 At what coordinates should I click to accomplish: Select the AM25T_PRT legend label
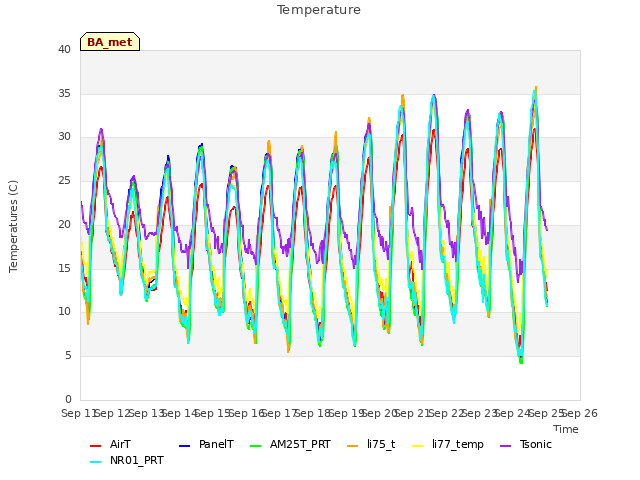point(300,444)
